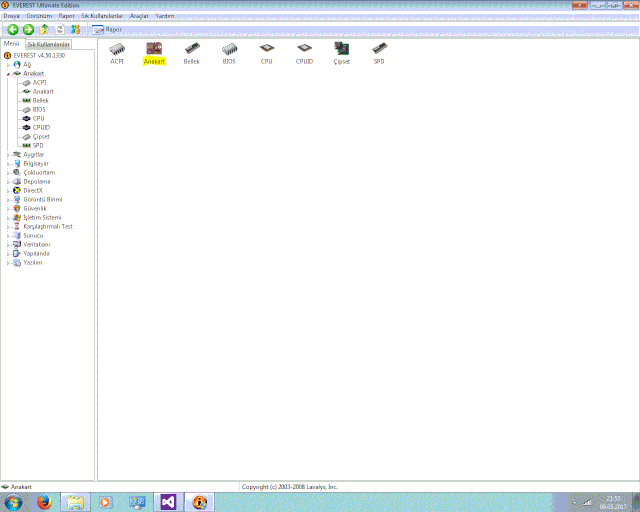Select Bellek in the sidebar tree
Screen dimensions: 640x512
click(40, 100)
